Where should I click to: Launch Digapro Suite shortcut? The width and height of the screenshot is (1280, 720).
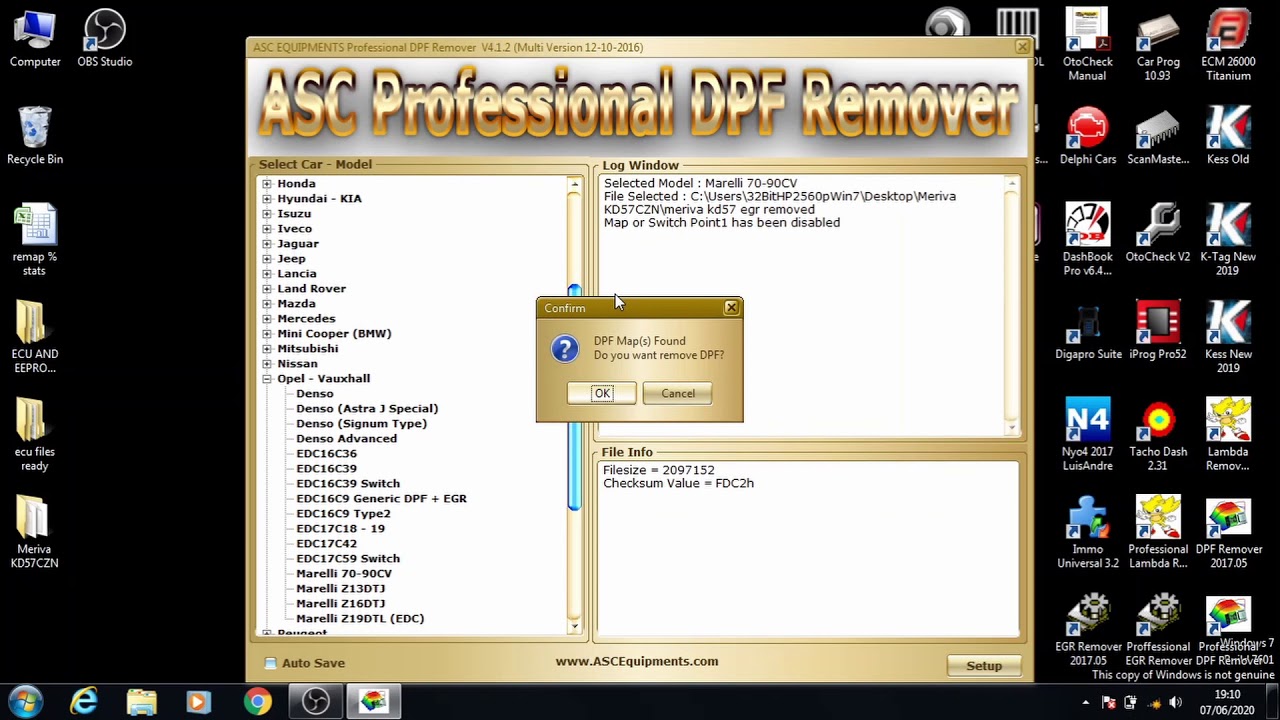[x=1088, y=331]
